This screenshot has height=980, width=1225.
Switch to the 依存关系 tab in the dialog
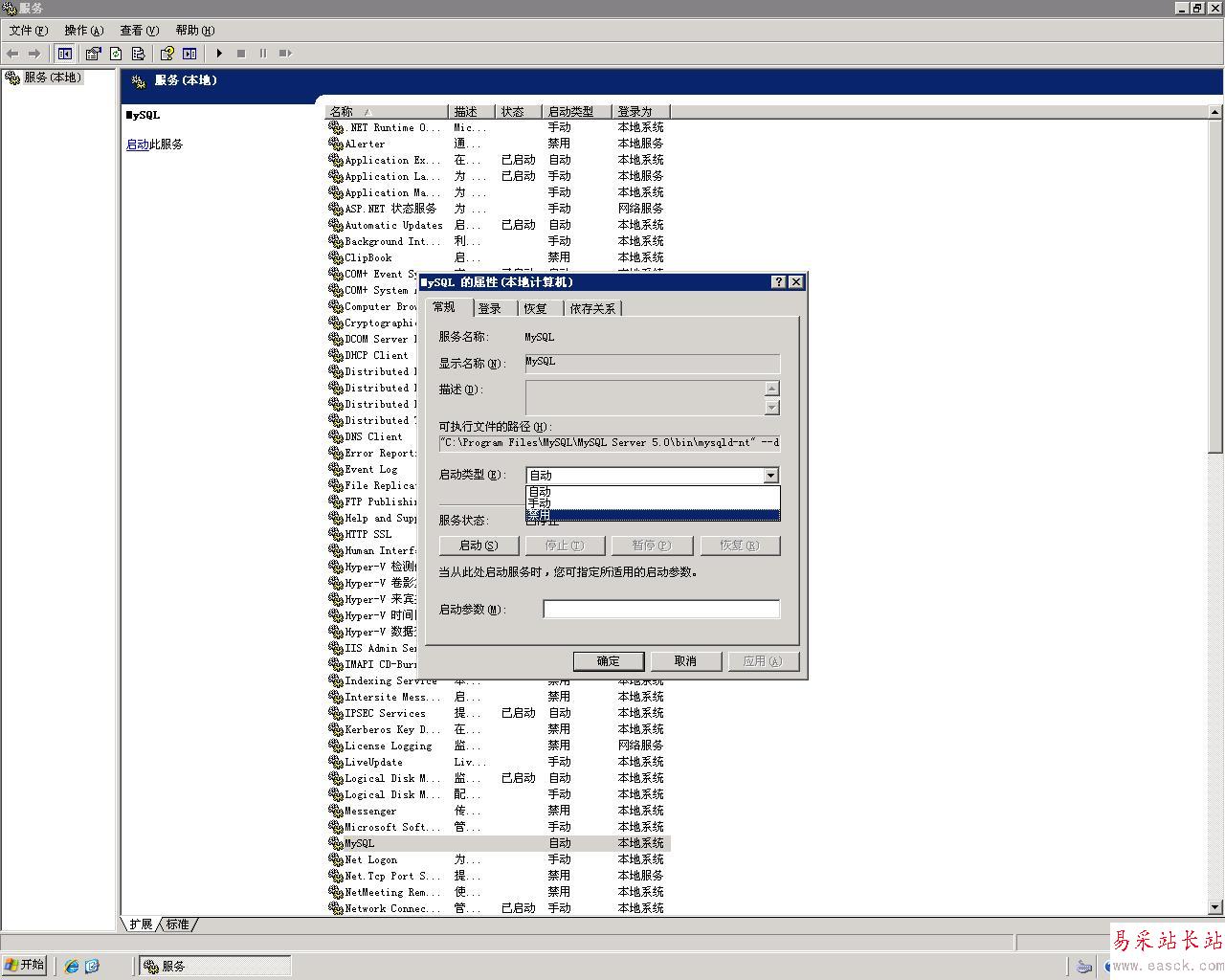point(592,308)
